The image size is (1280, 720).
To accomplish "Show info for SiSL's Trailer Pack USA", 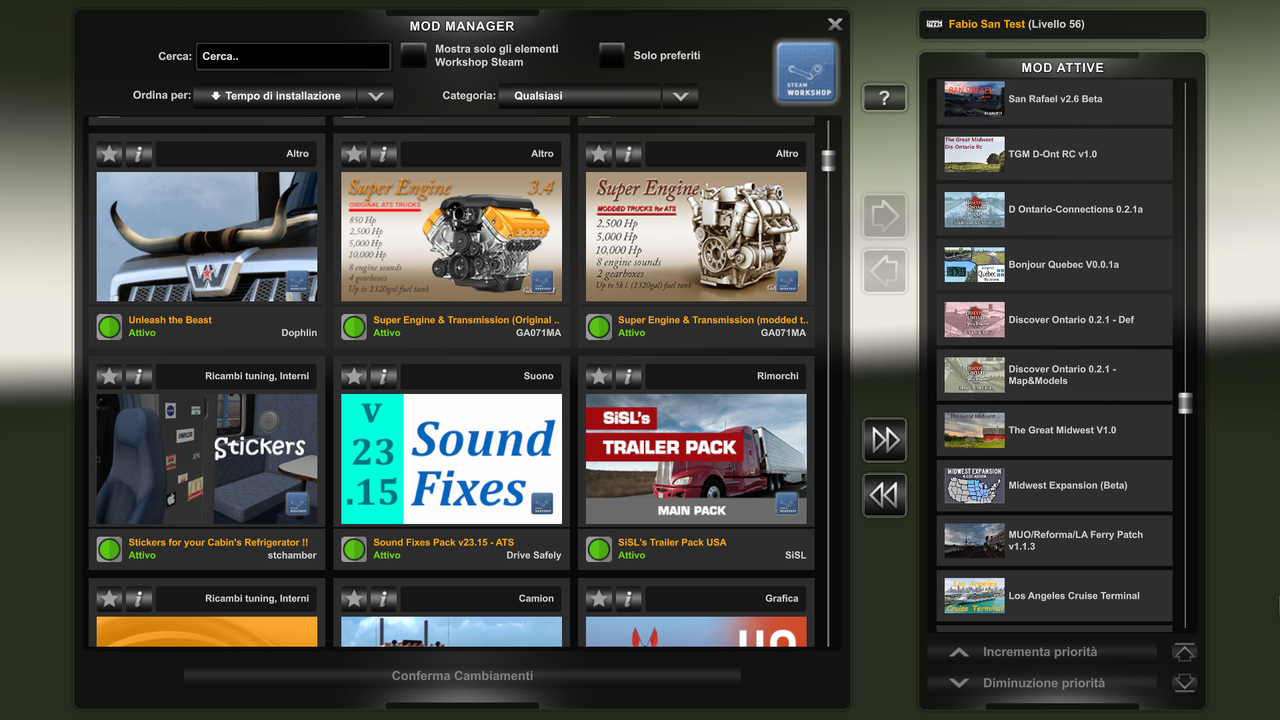I will point(629,376).
